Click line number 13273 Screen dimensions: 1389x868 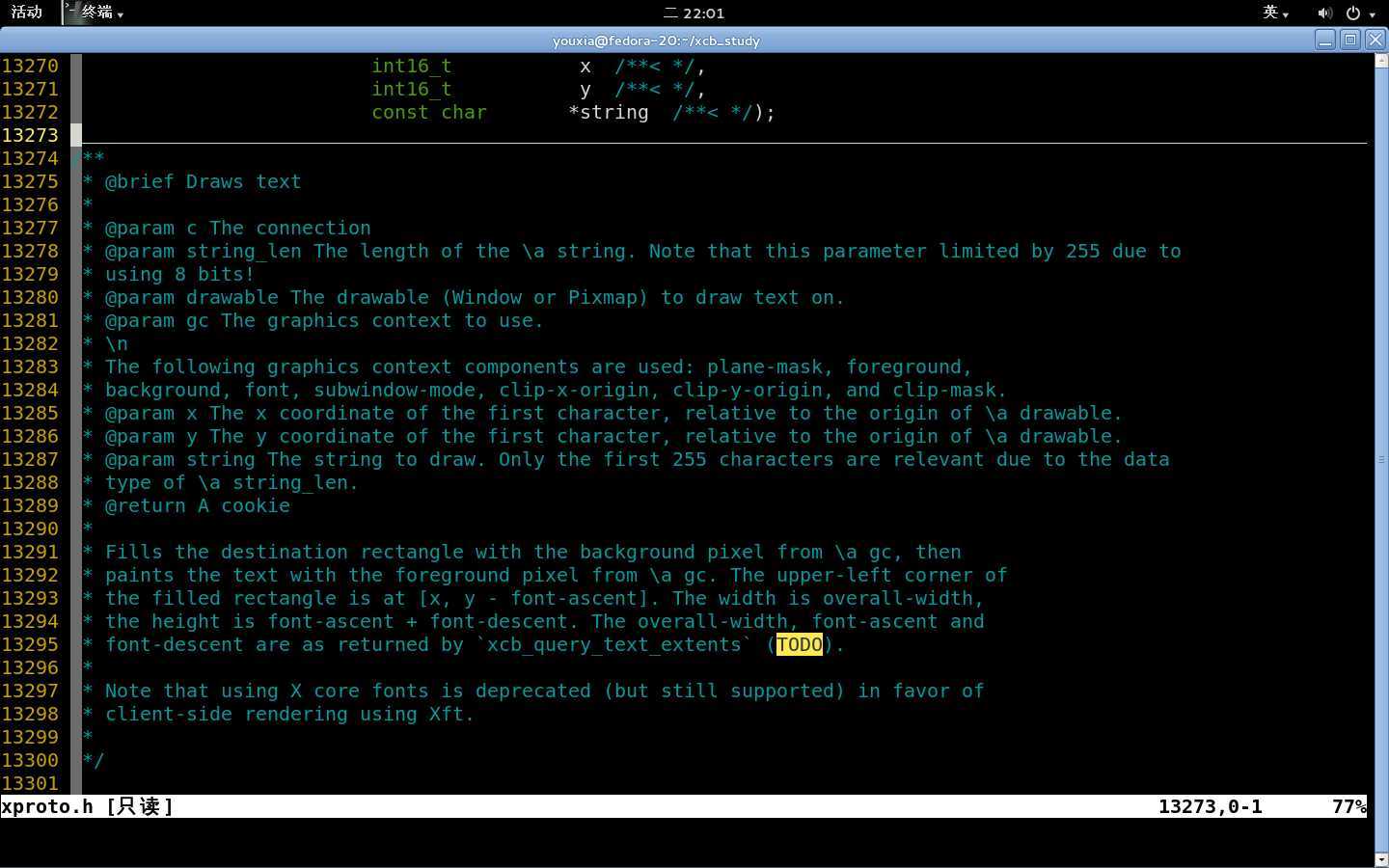[x=30, y=135]
